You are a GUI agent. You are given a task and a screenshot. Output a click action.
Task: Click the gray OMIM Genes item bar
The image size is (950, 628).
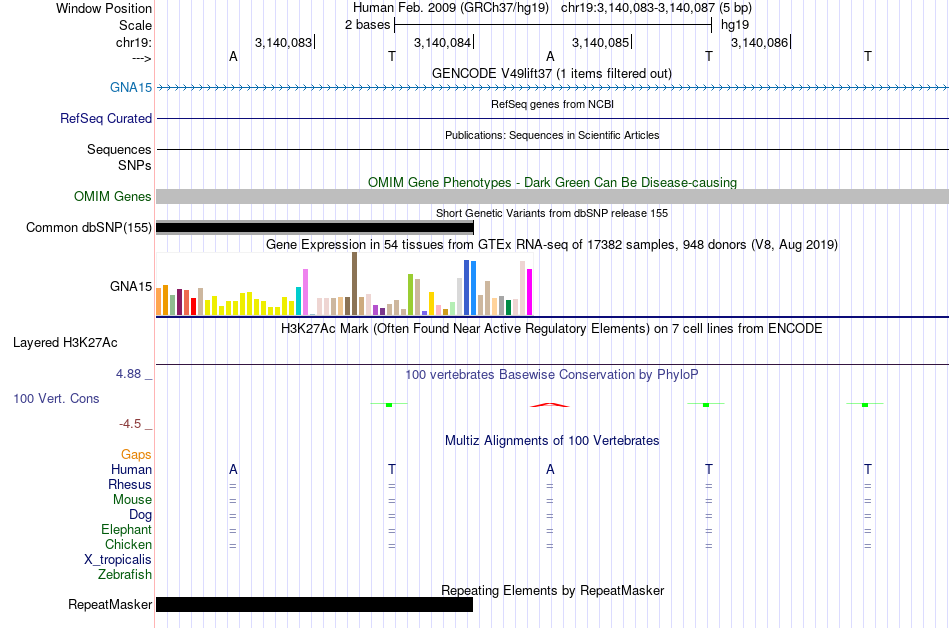coord(552,196)
